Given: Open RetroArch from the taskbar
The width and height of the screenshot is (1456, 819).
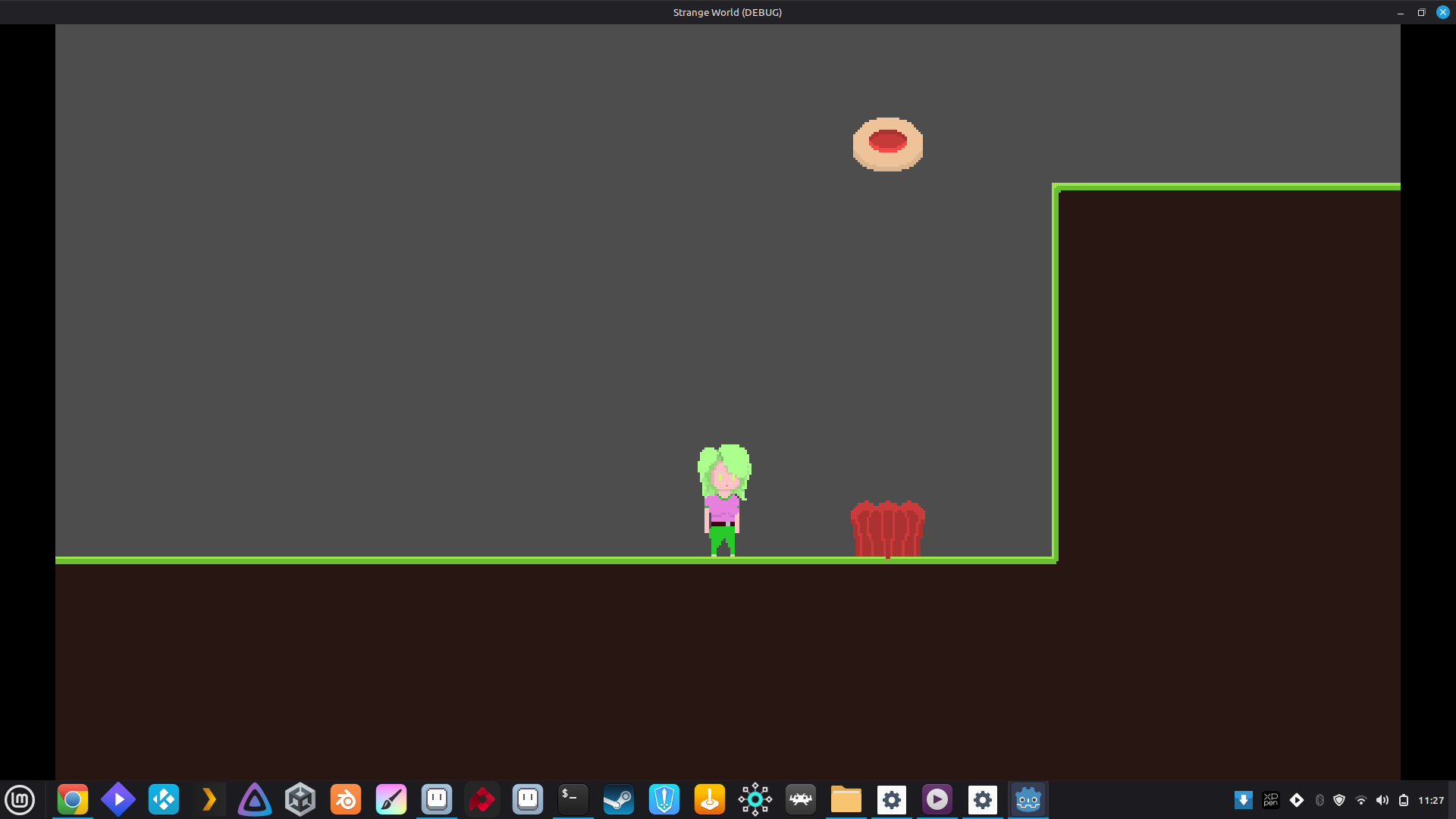Looking at the screenshot, I should click(801, 799).
